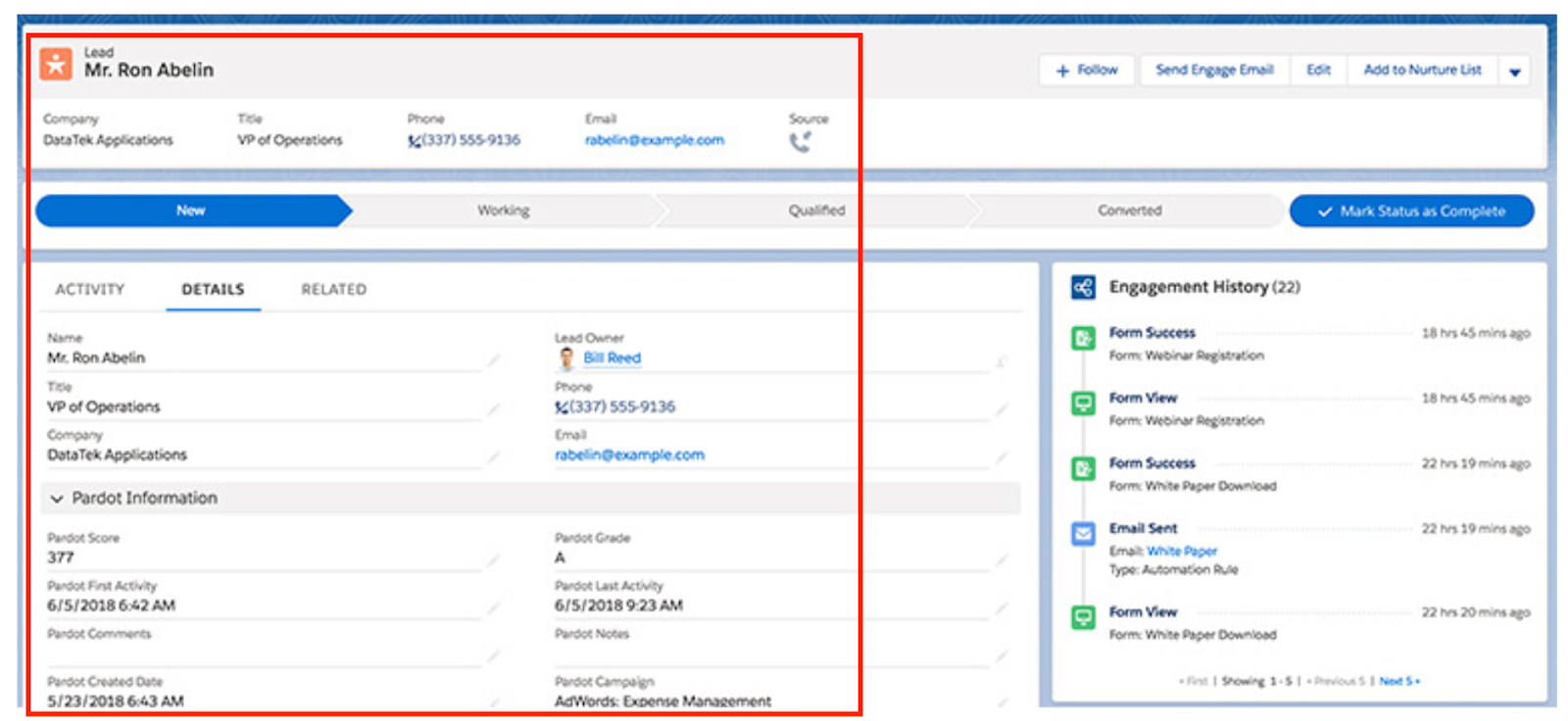Open the more actions dropdown arrow
Screen dimensions: 1568x721
pyautogui.click(x=1515, y=72)
